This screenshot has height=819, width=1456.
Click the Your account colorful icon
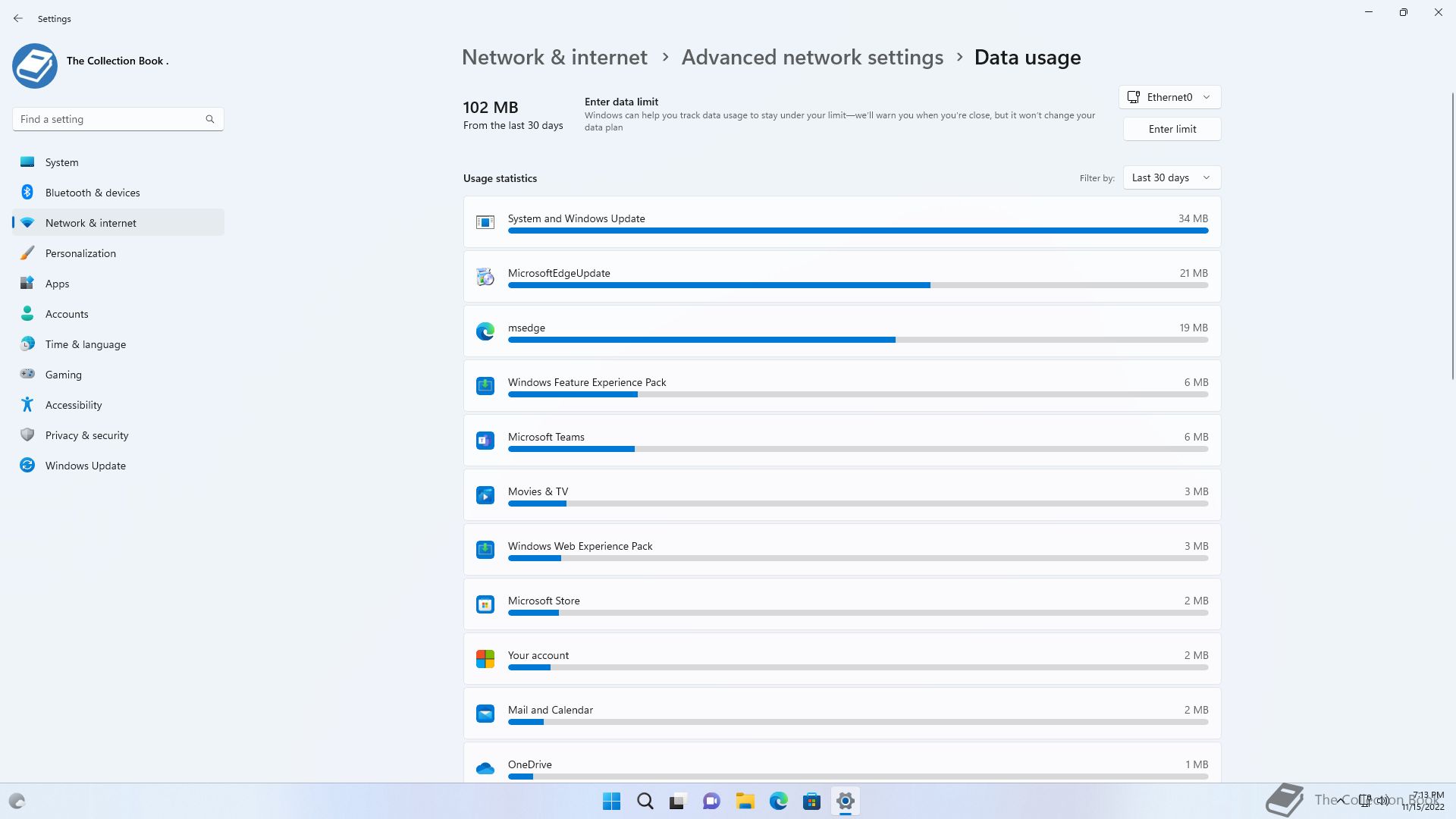[x=485, y=659]
